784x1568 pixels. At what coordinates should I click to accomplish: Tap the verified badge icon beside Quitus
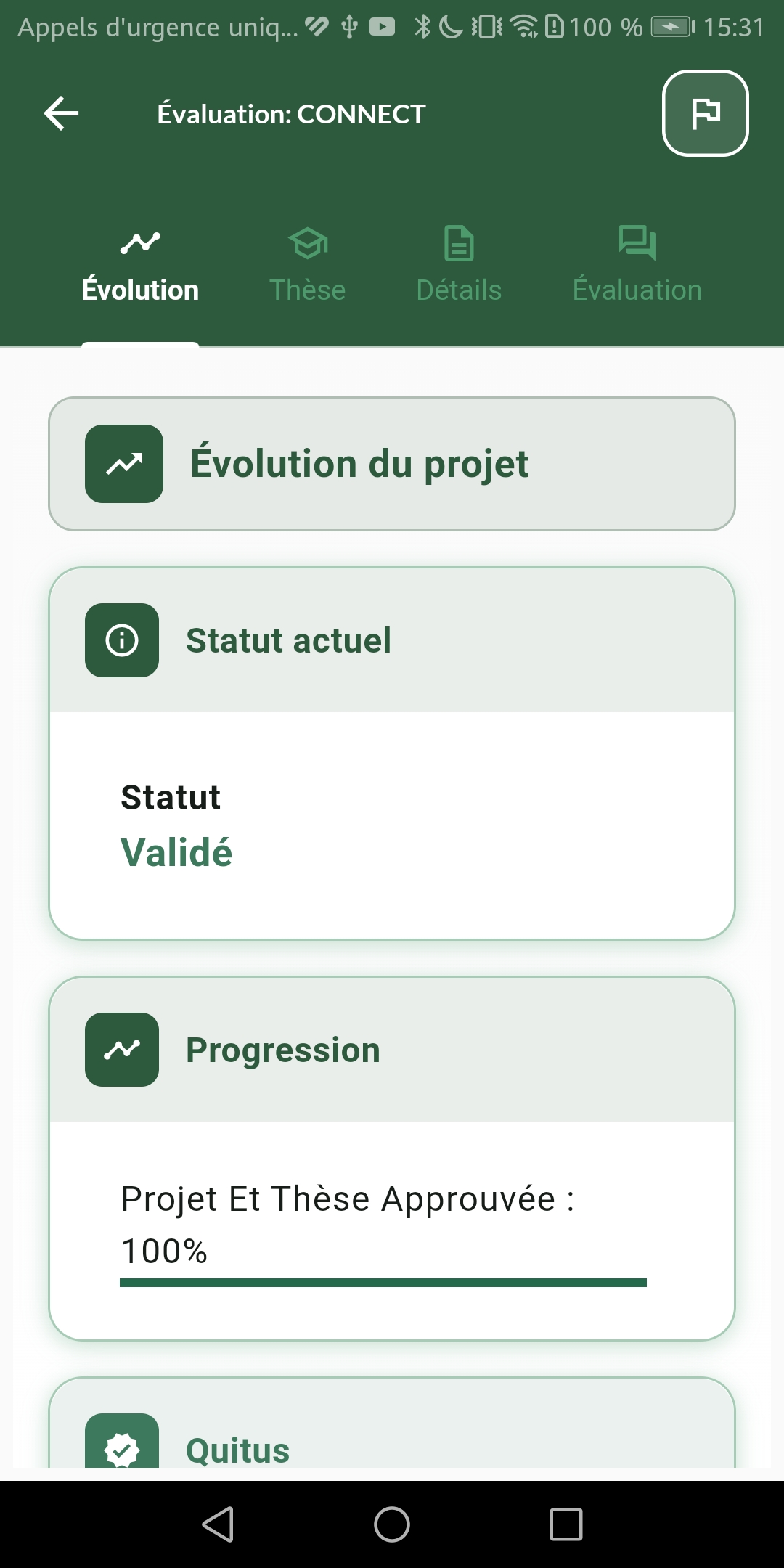(122, 1448)
